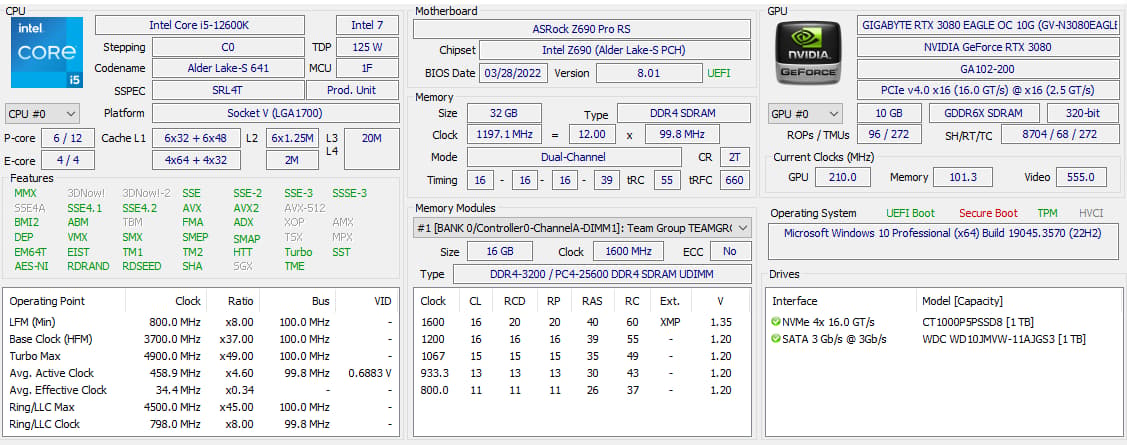
Task: Click the 320-bit bus width field
Action: (1082, 114)
